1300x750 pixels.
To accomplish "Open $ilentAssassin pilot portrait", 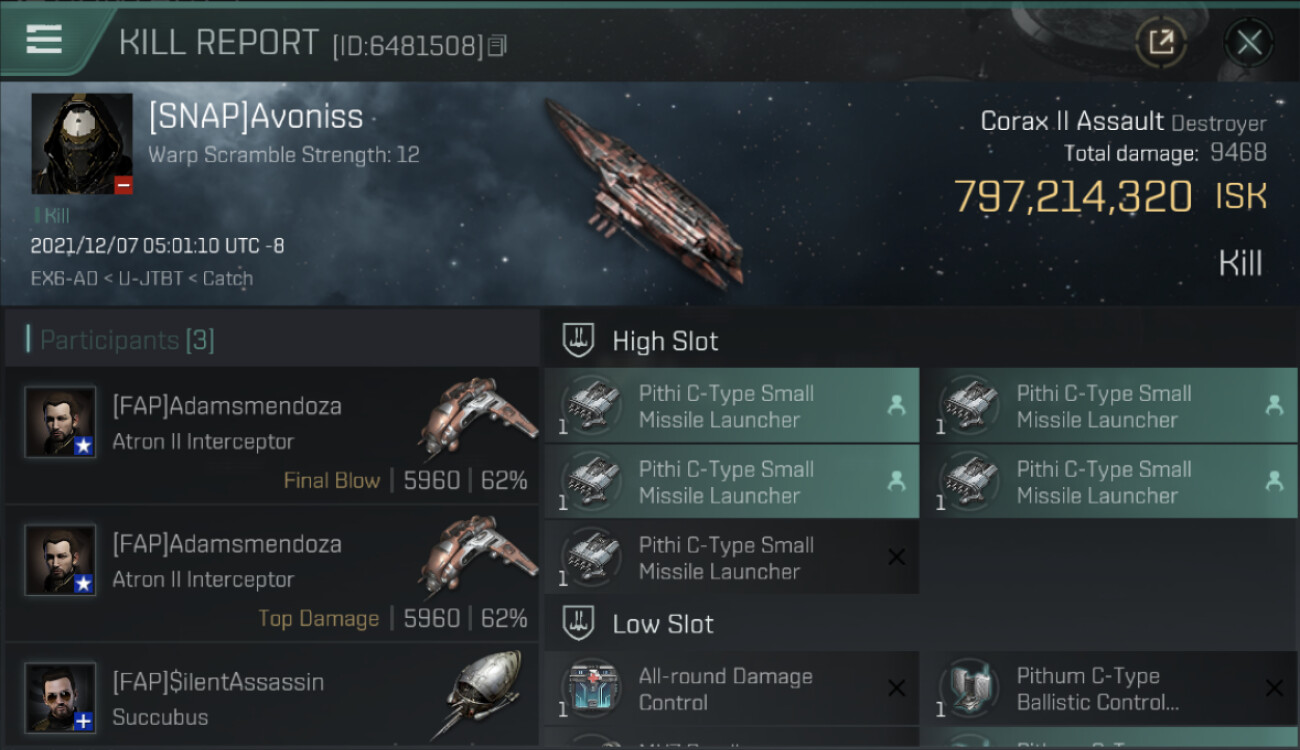I will 60,697.
